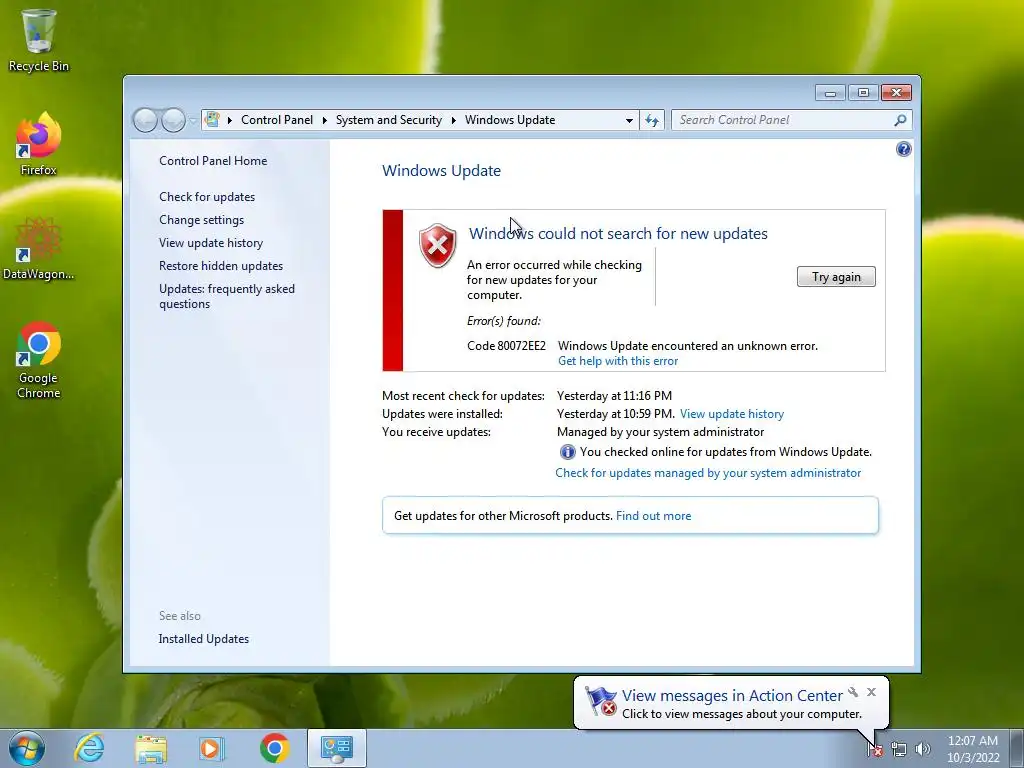Viewport: 1024px width, 768px height.
Task: Open Installed Updates link
Action: (x=203, y=639)
